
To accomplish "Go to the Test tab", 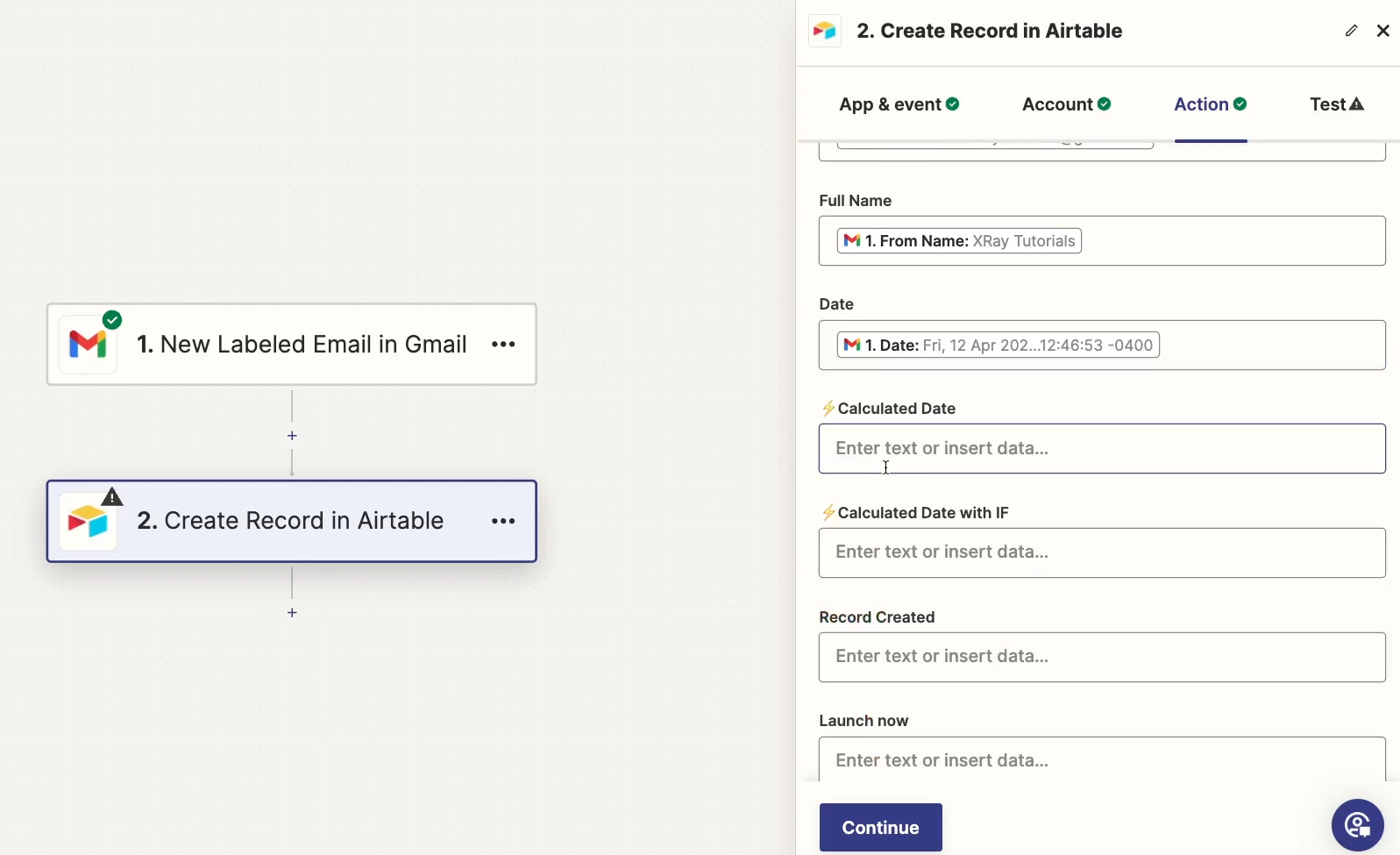I will (1336, 104).
